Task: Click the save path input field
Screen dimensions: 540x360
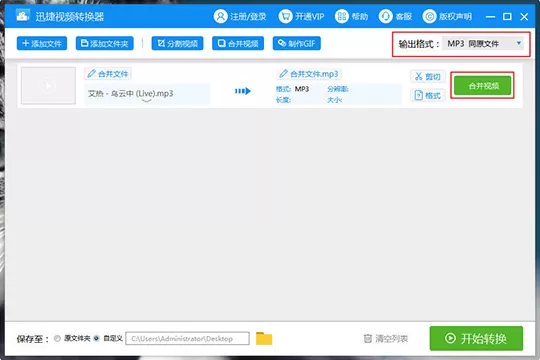Action: [x=187, y=339]
